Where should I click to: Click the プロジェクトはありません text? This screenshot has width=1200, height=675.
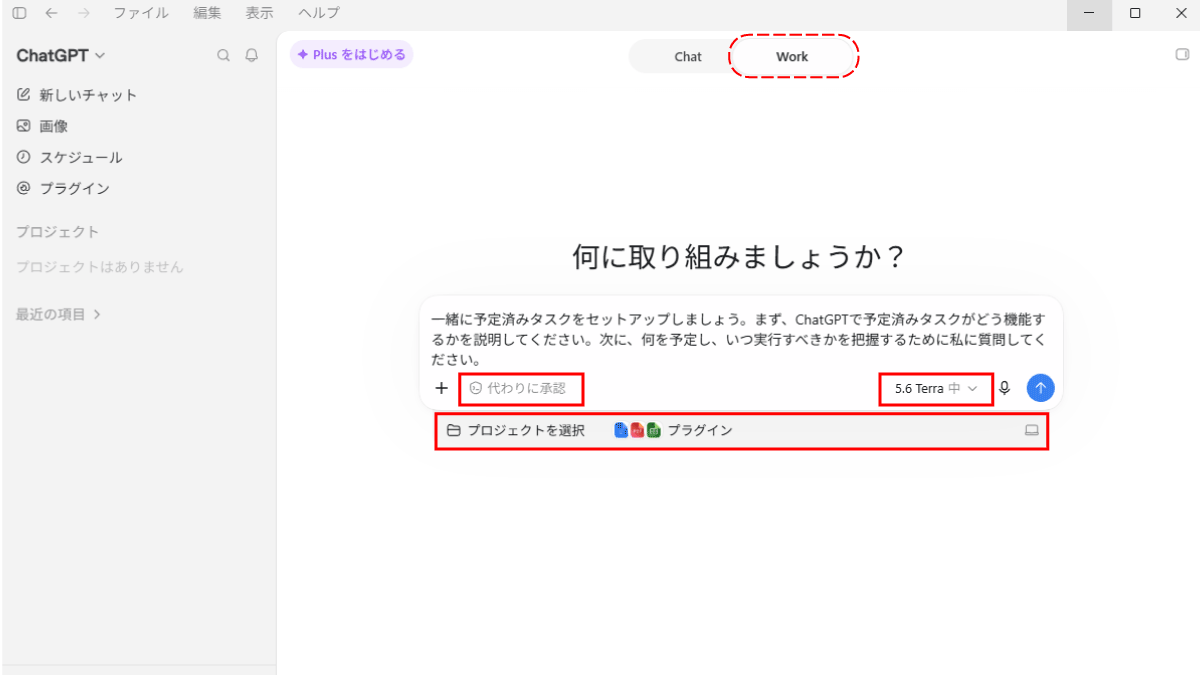(x=99, y=267)
